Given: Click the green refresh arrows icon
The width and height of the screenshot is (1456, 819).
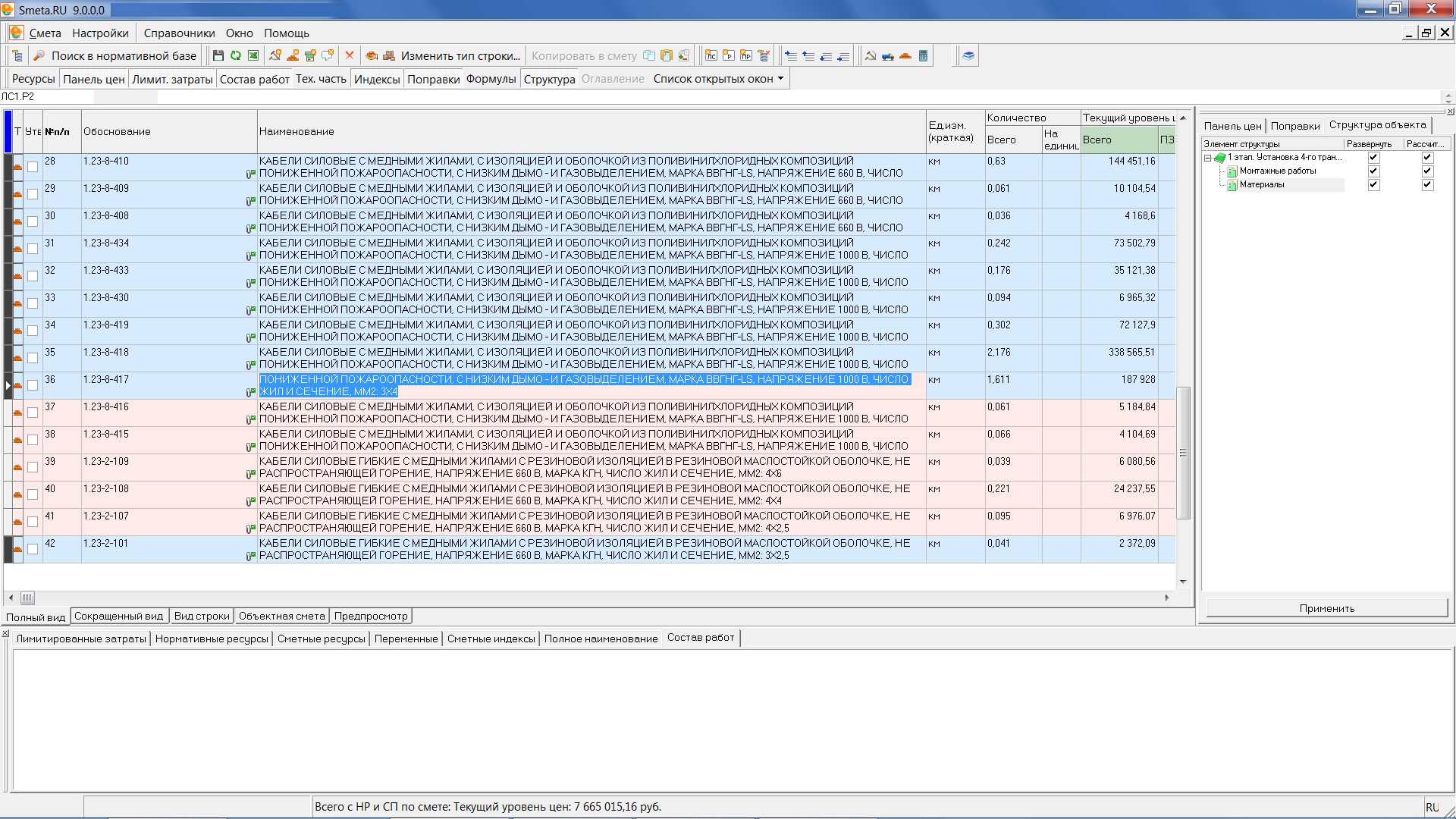Looking at the screenshot, I should [236, 55].
